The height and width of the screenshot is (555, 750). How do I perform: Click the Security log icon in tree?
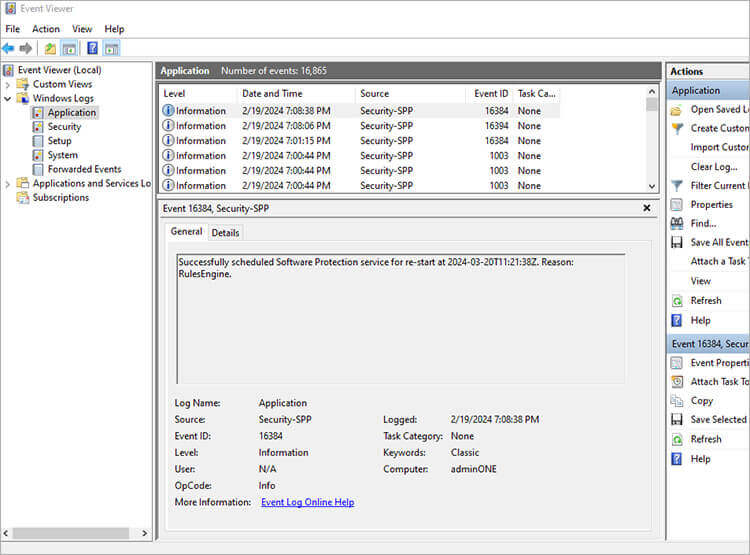click(38, 127)
